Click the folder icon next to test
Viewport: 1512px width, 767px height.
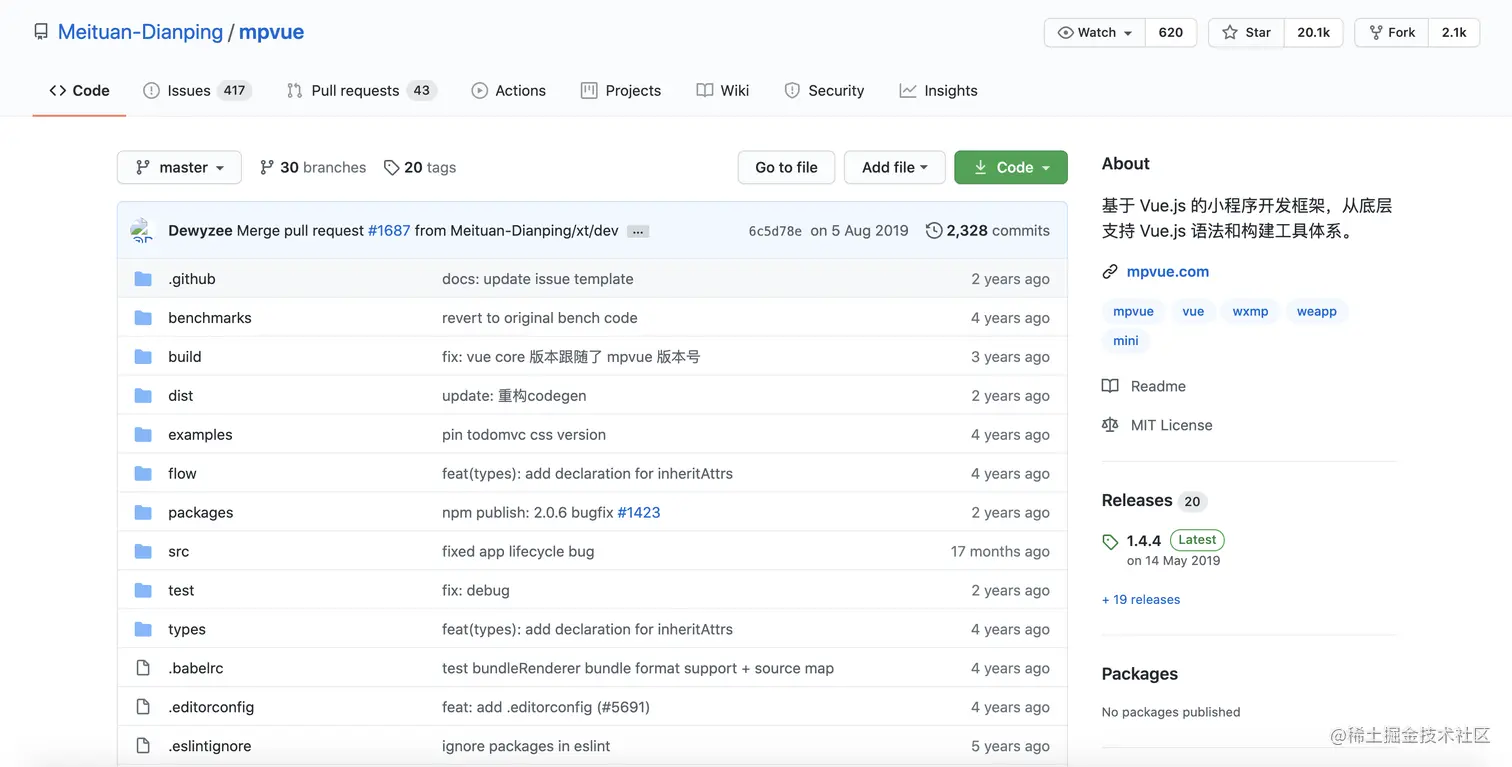coord(143,591)
